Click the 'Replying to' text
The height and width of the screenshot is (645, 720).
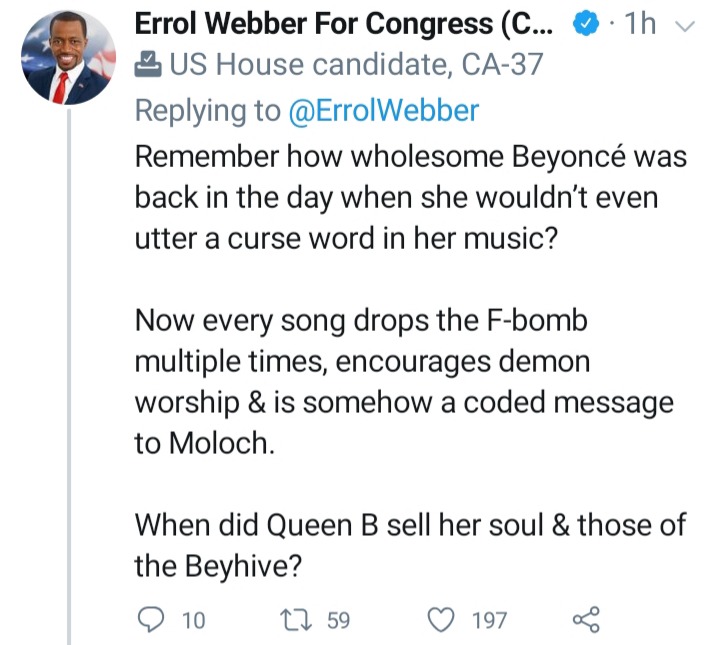208,111
